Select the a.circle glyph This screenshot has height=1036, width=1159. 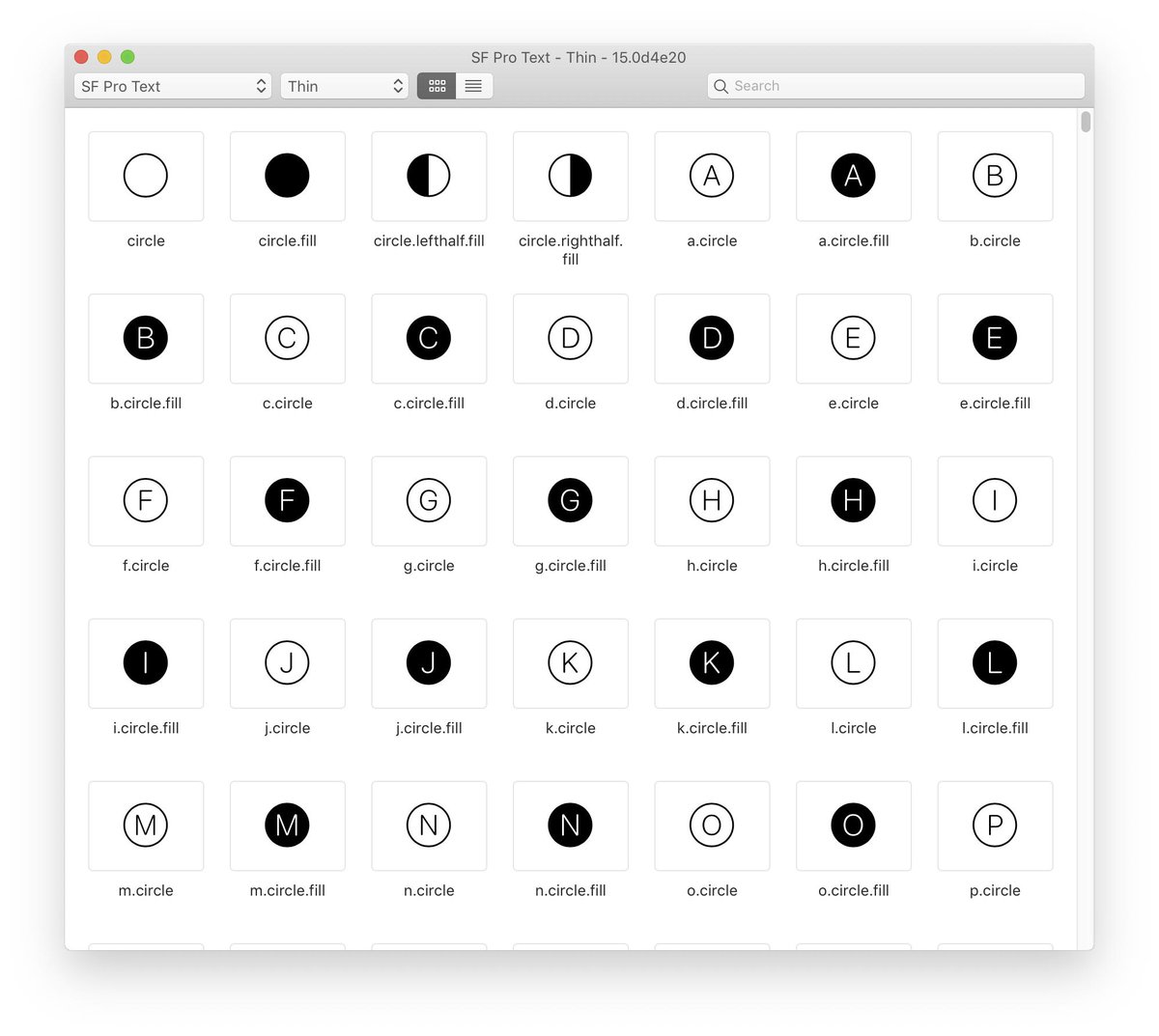pos(712,176)
